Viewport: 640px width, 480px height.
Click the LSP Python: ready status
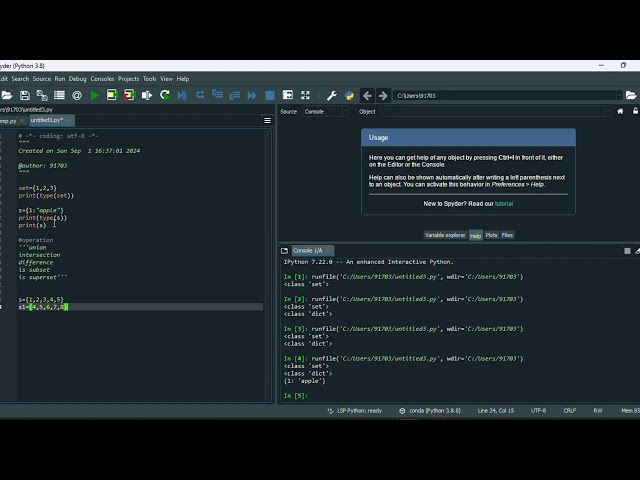(x=355, y=411)
